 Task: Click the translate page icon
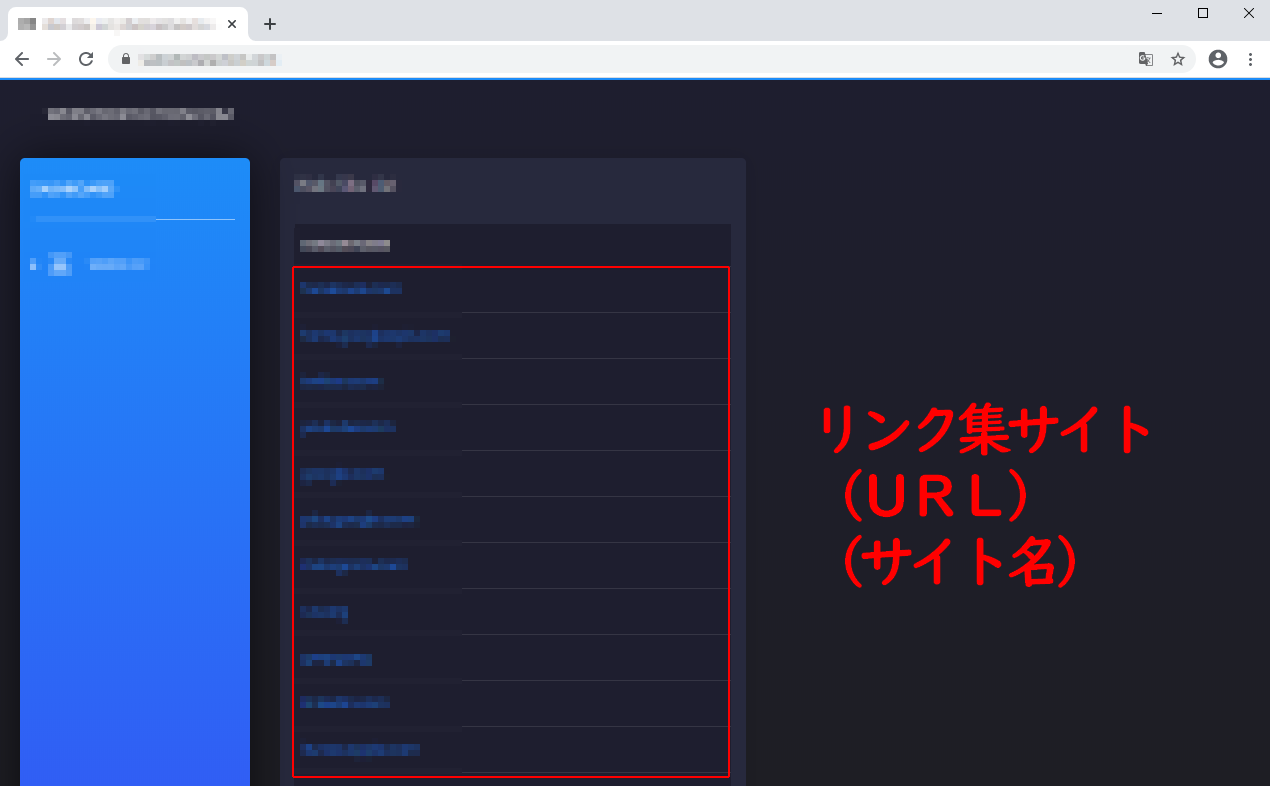(x=1146, y=59)
